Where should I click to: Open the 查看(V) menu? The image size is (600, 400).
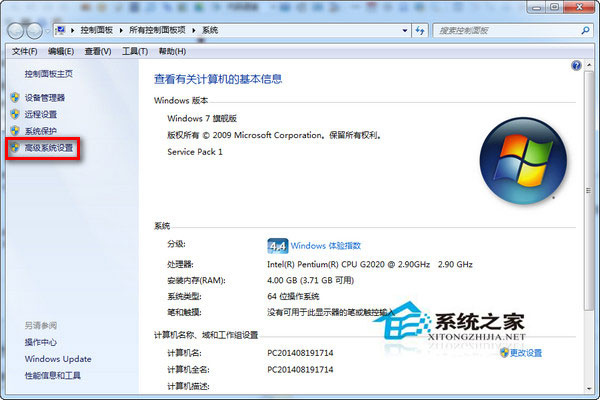98,51
